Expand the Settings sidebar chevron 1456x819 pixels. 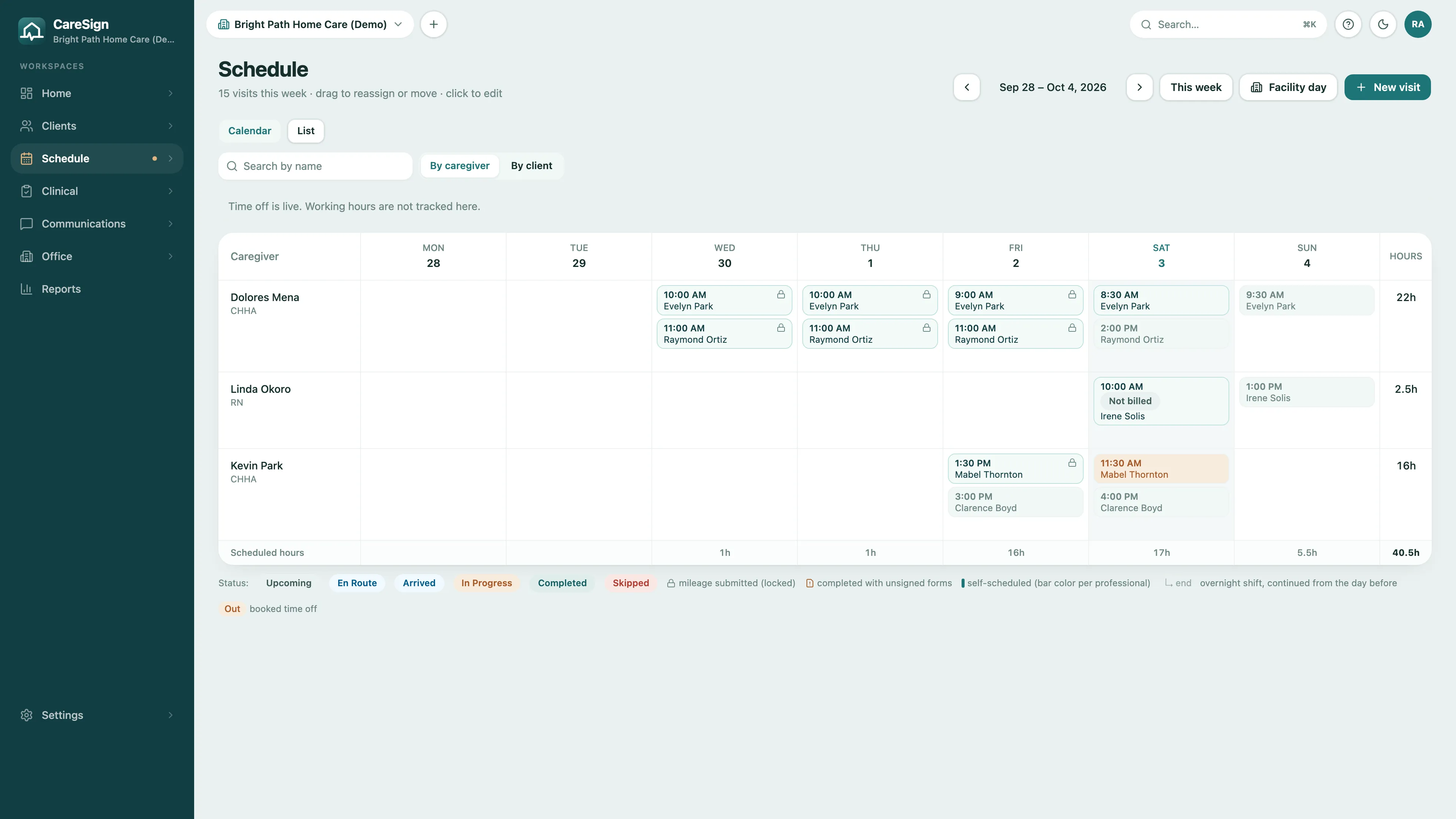(x=170, y=715)
